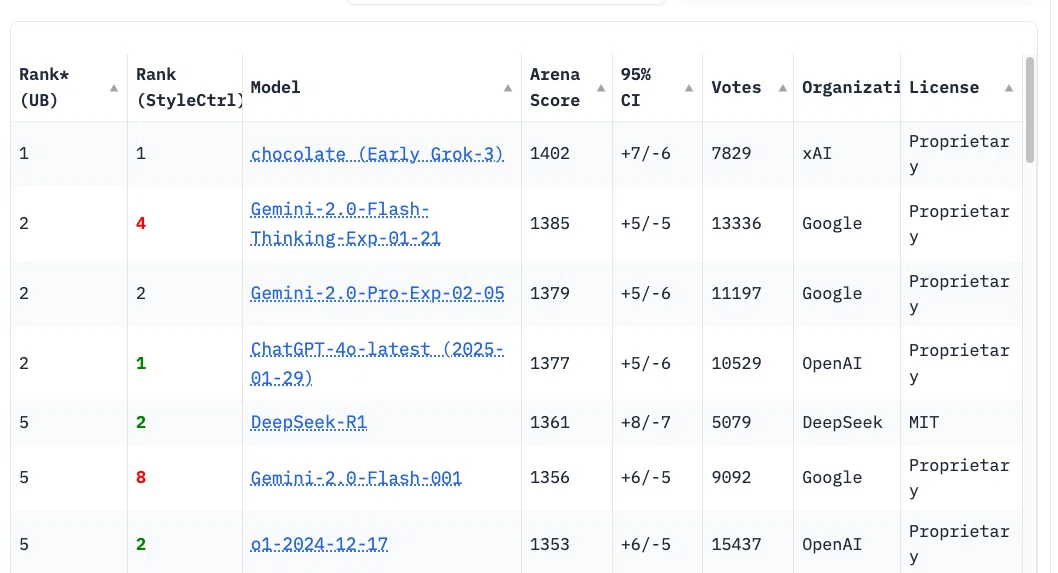Open Gemini-2.0-Pro-Exp-02-05 model link
Screen dimensions: 1058x573
[377, 294]
